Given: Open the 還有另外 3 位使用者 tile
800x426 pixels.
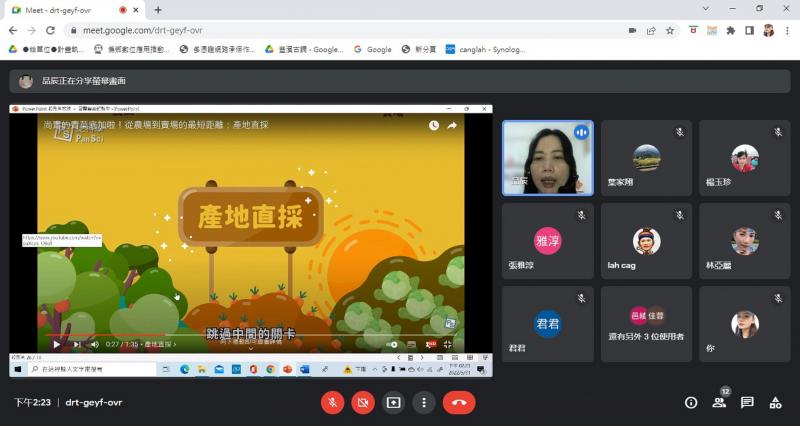Looking at the screenshot, I should pyautogui.click(x=646, y=324).
